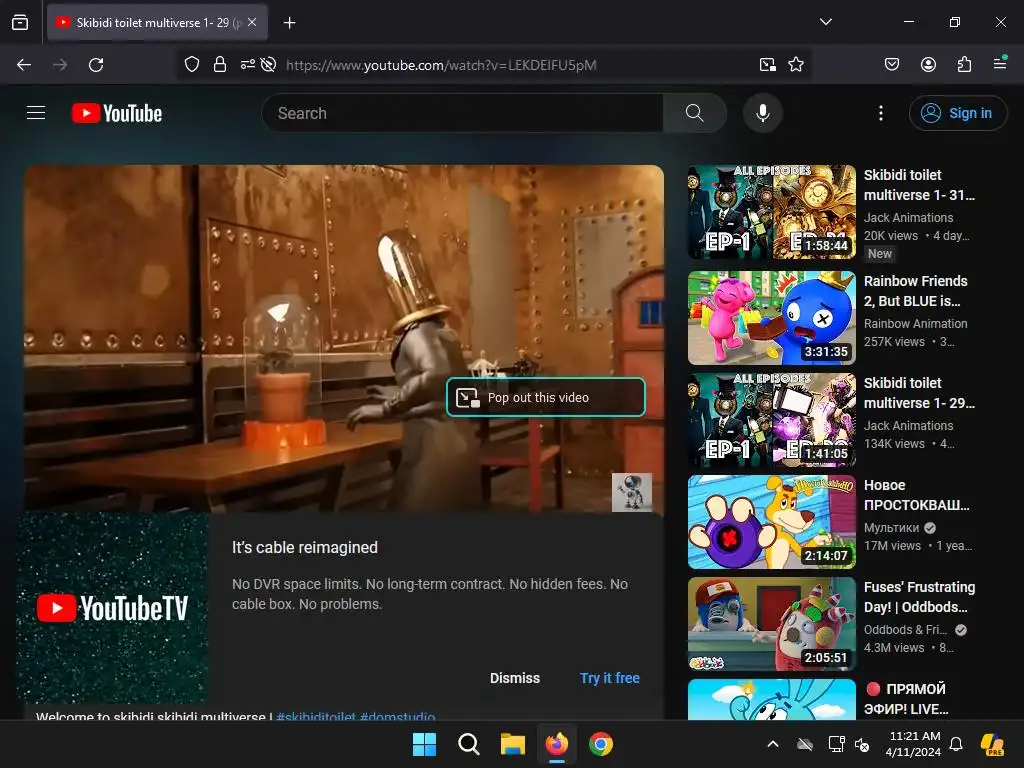The width and height of the screenshot is (1024, 768).
Task: Search with your voice microphone button
Action: pyautogui.click(x=763, y=113)
